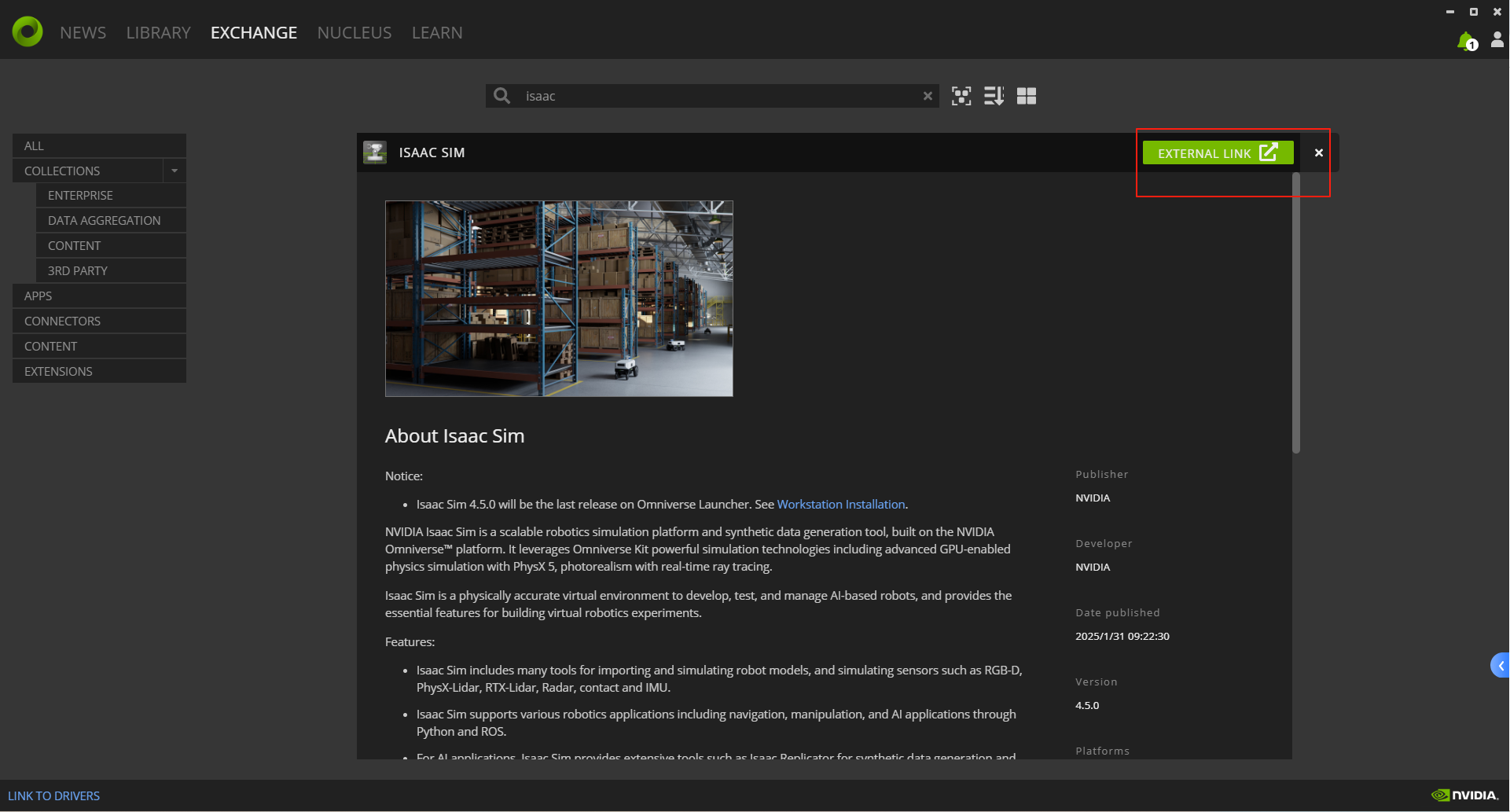Open the Workstation Installation link
Screen dimensions: 1510x812
840,504
